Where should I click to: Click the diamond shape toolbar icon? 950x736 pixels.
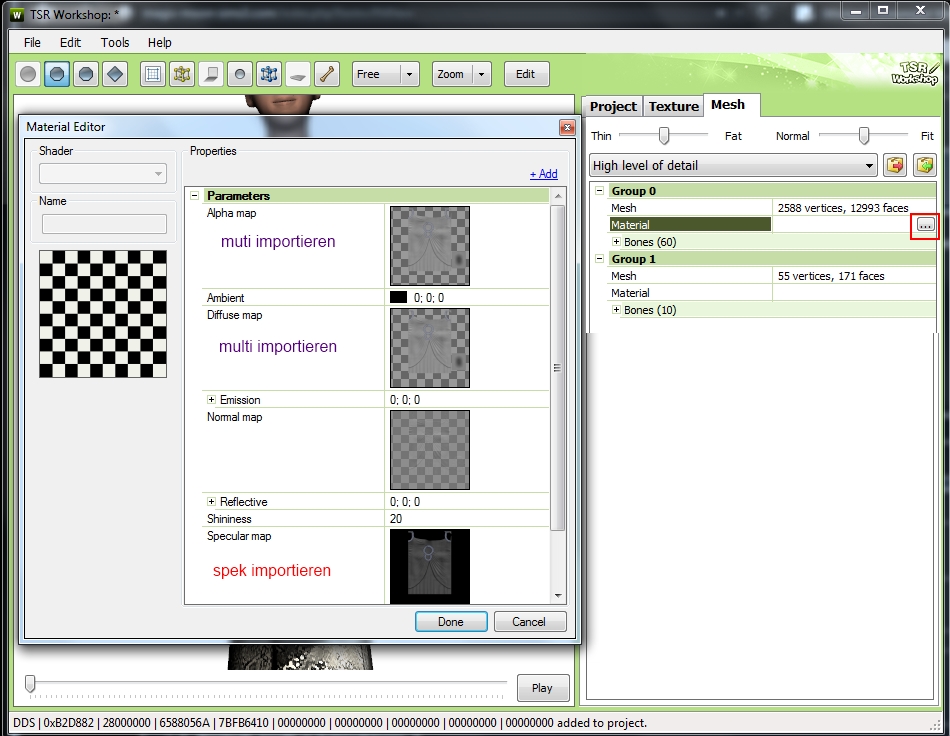[x=115, y=74]
